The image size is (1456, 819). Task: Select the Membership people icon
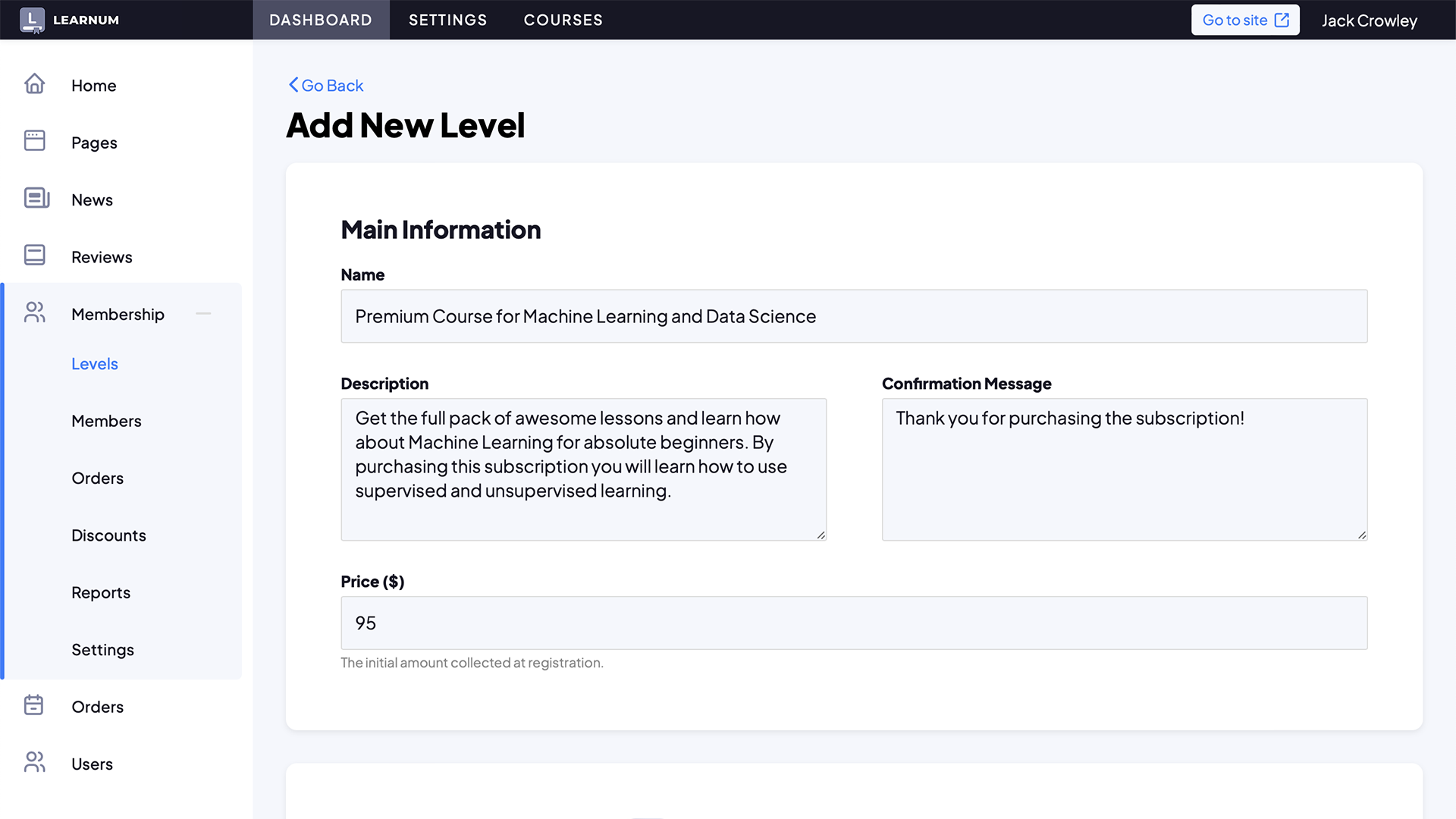pos(34,312)
